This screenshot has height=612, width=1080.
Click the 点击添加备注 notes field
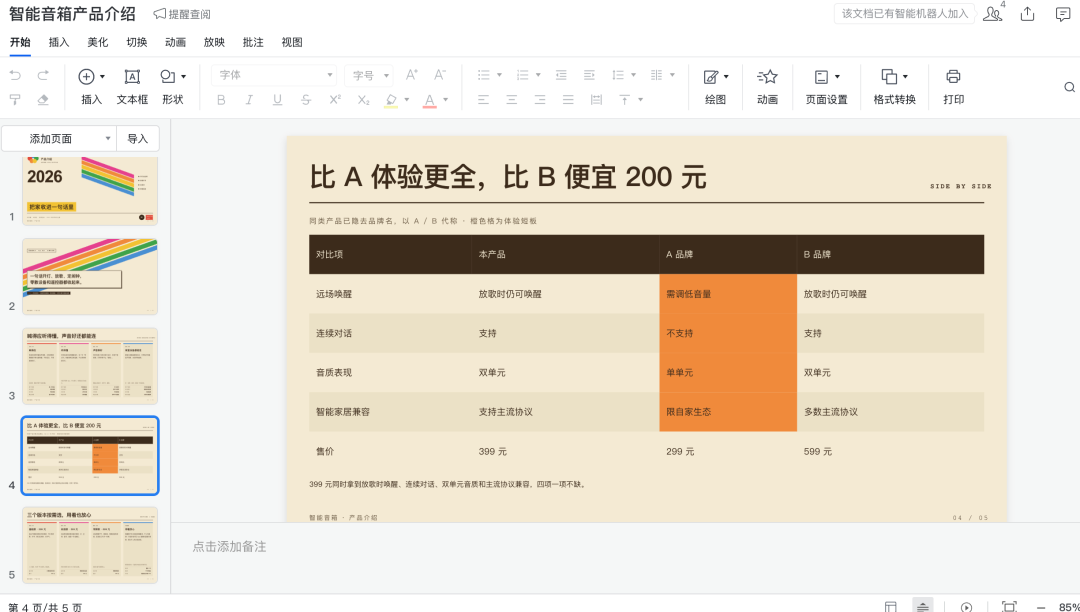[x=229, y=547]
